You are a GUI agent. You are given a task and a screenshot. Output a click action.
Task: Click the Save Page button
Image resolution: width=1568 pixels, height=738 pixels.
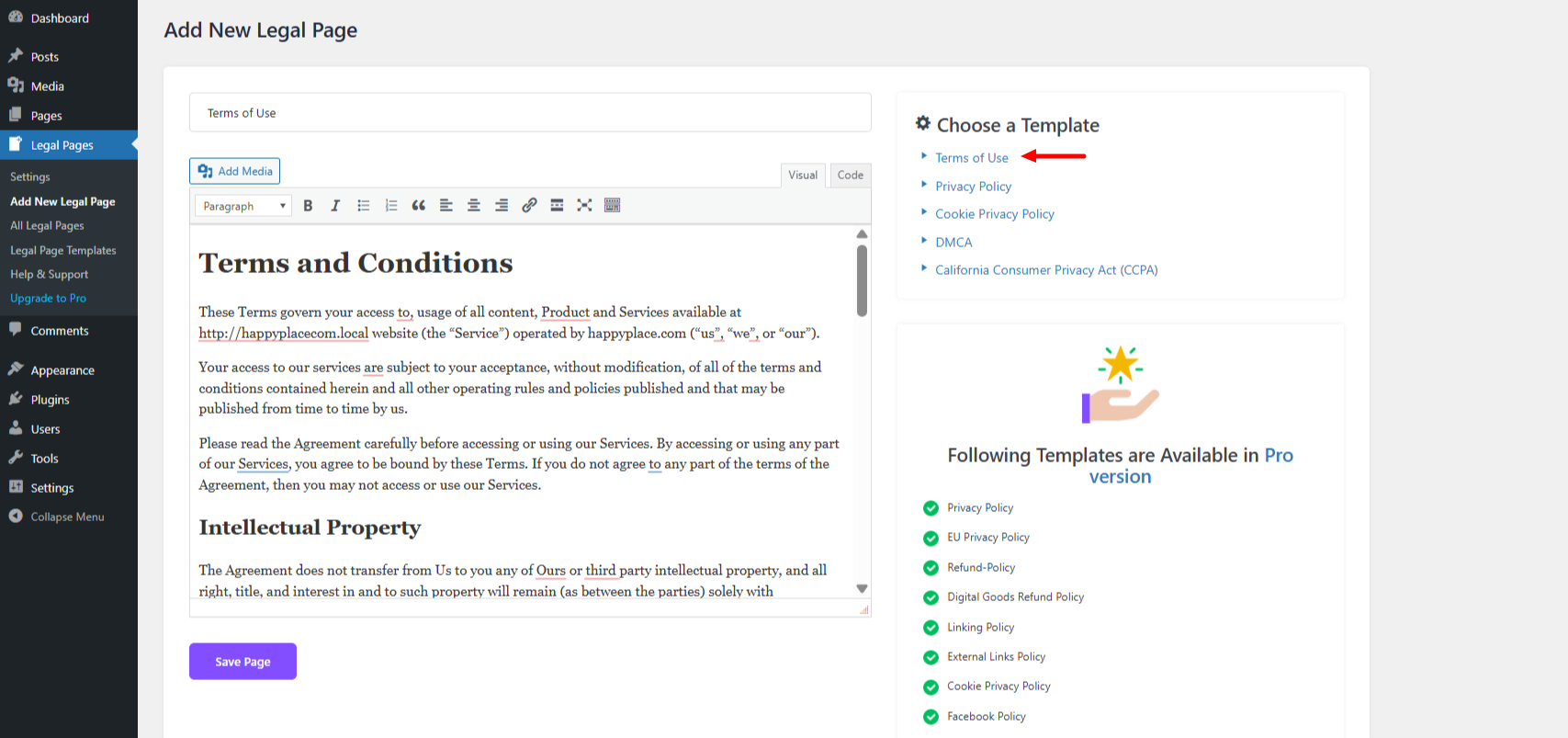243,662
